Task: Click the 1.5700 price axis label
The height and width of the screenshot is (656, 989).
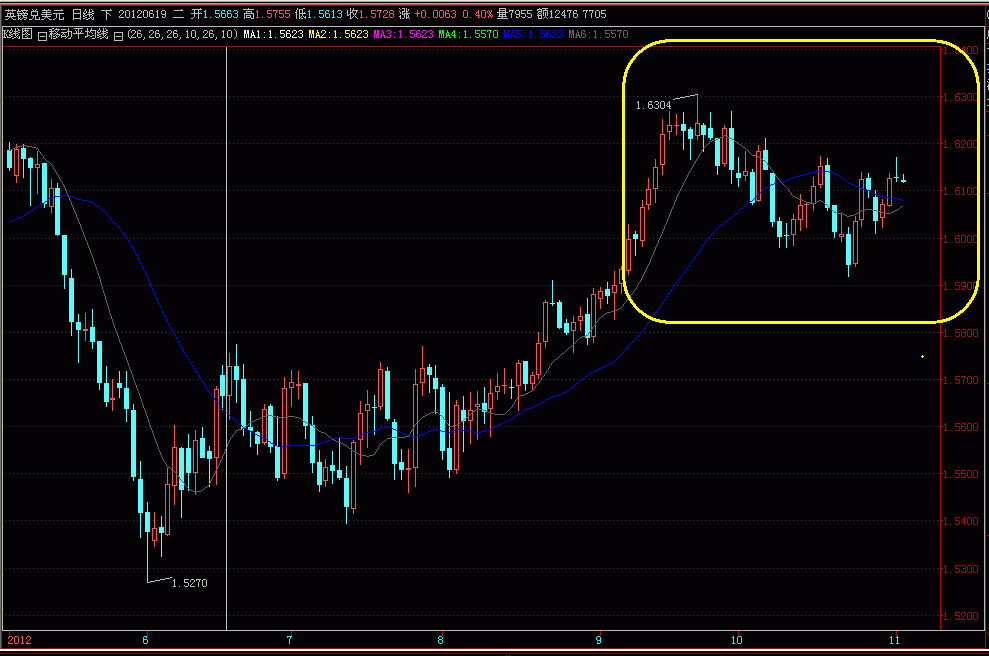Action: click(x=960, y=380)
